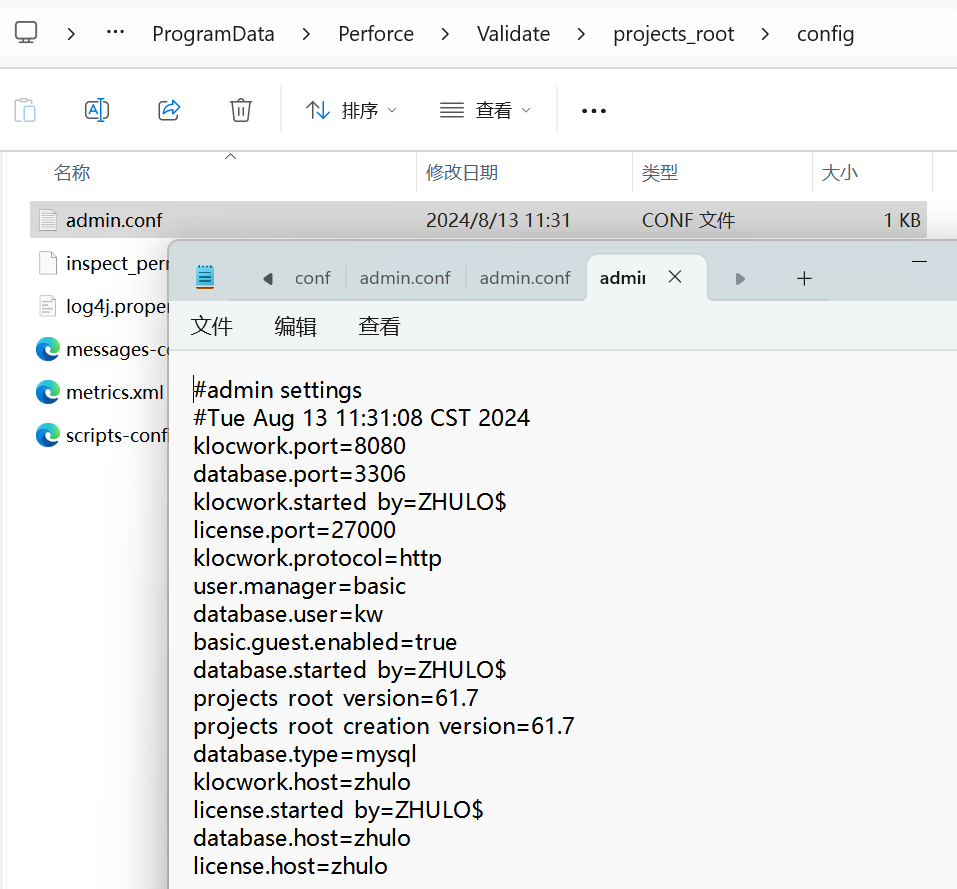The width and height of the screenshot is (957, 889).
Task: Click the Share icon in Explorer toolbar
Action: 169,110
